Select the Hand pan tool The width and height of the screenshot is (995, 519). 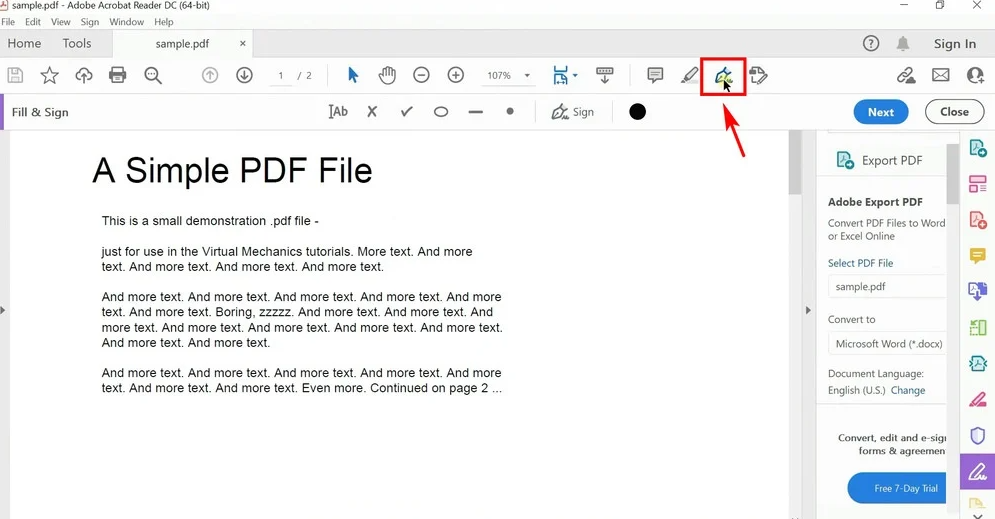pyautogui.click(x=387, y=75)
